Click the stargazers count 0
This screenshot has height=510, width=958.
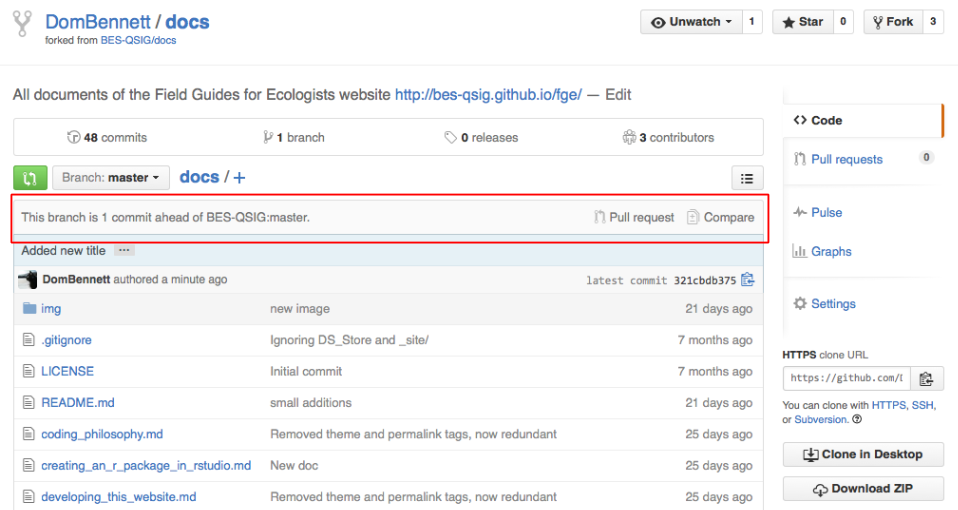843,22
